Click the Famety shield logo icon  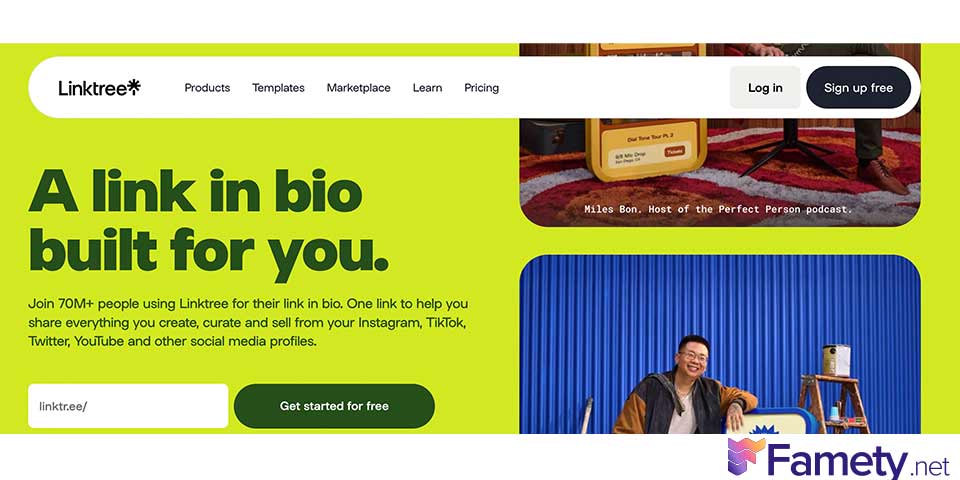746,458
